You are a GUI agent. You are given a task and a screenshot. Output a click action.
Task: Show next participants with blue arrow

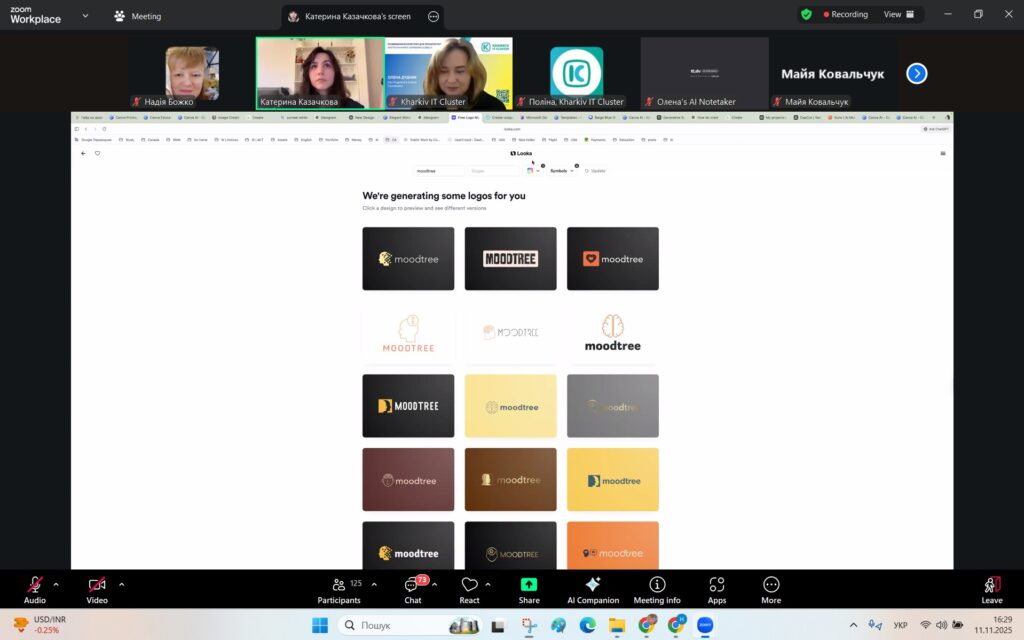coord(916,73)
